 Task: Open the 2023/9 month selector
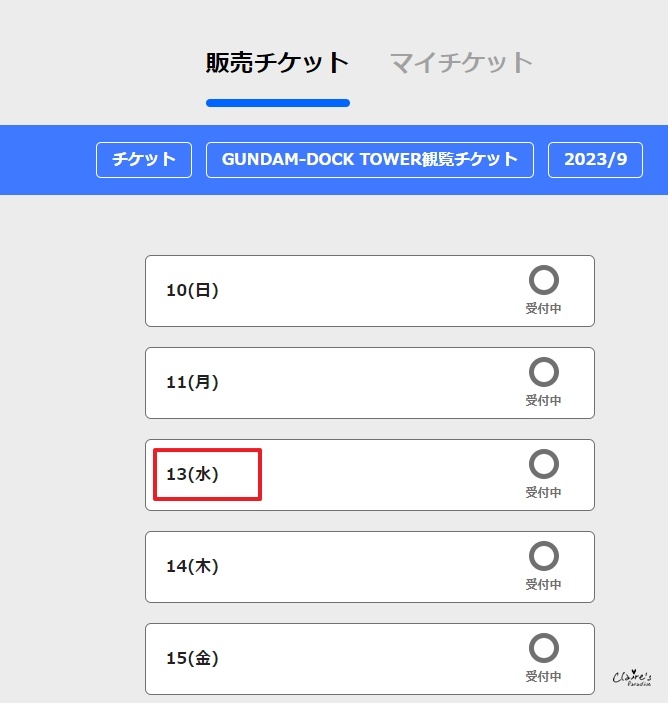click(x=595, y=160)
